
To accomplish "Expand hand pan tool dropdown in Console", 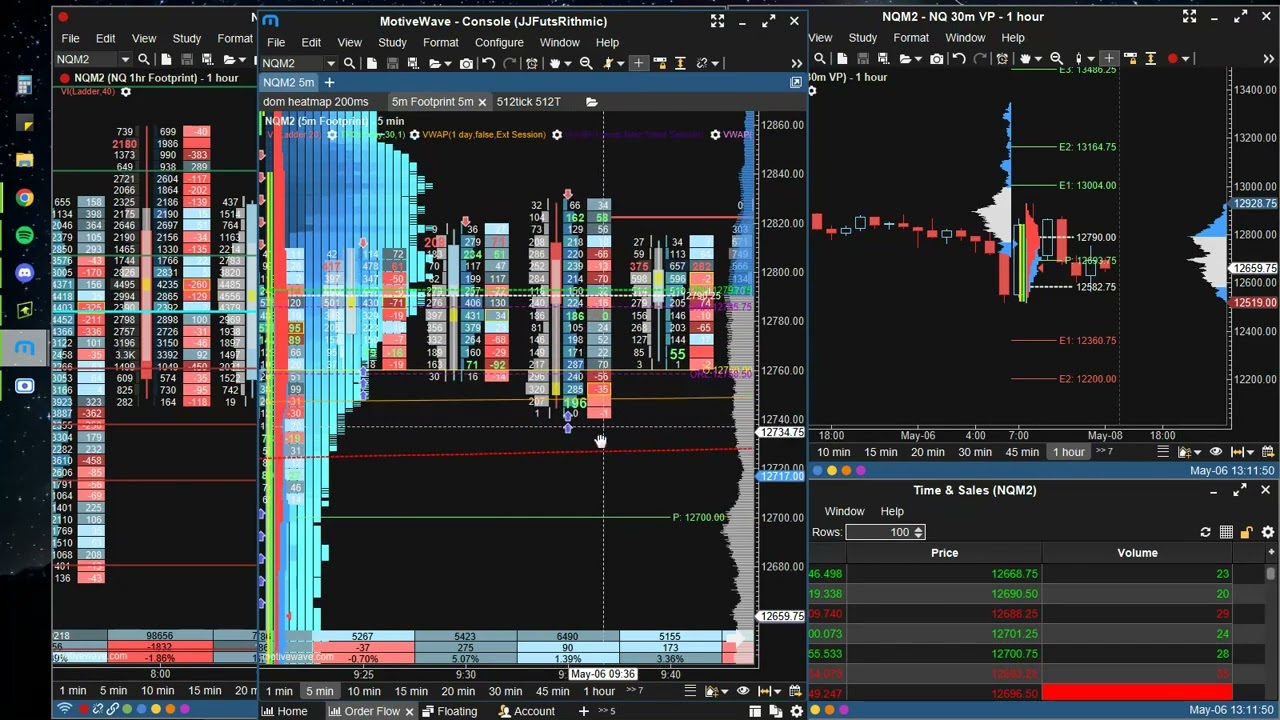I will pyautogui.click(x=568, y=63).
